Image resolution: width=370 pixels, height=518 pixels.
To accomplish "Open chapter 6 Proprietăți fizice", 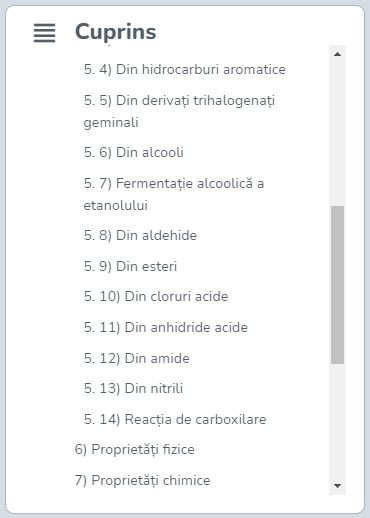I will [135, 449].
